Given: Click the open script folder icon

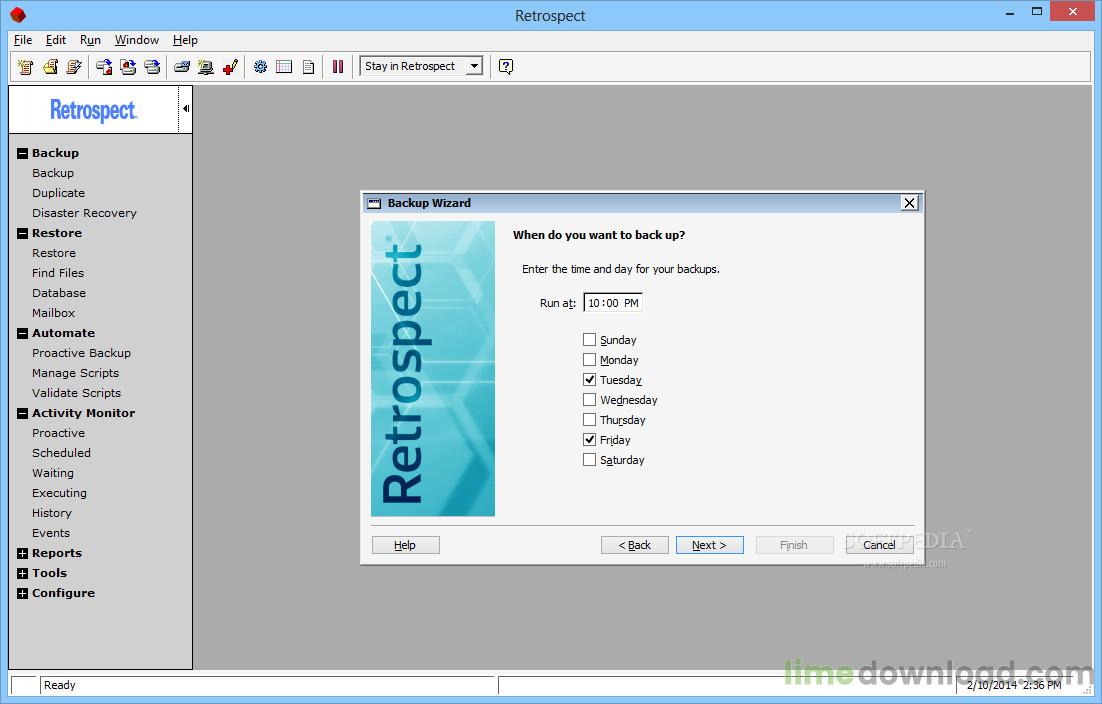Looking at the screenshot, I should 50,67.
